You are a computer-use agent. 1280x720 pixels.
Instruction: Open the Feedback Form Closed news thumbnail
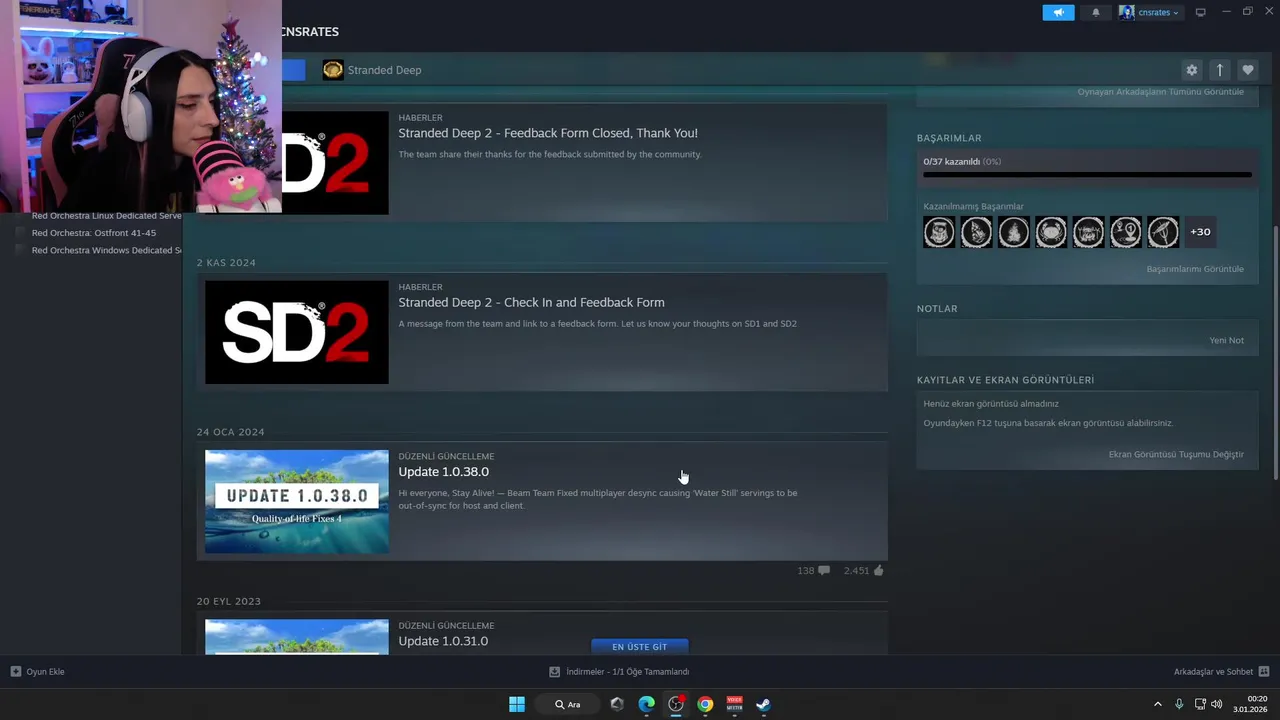click(x=335, y=163)
